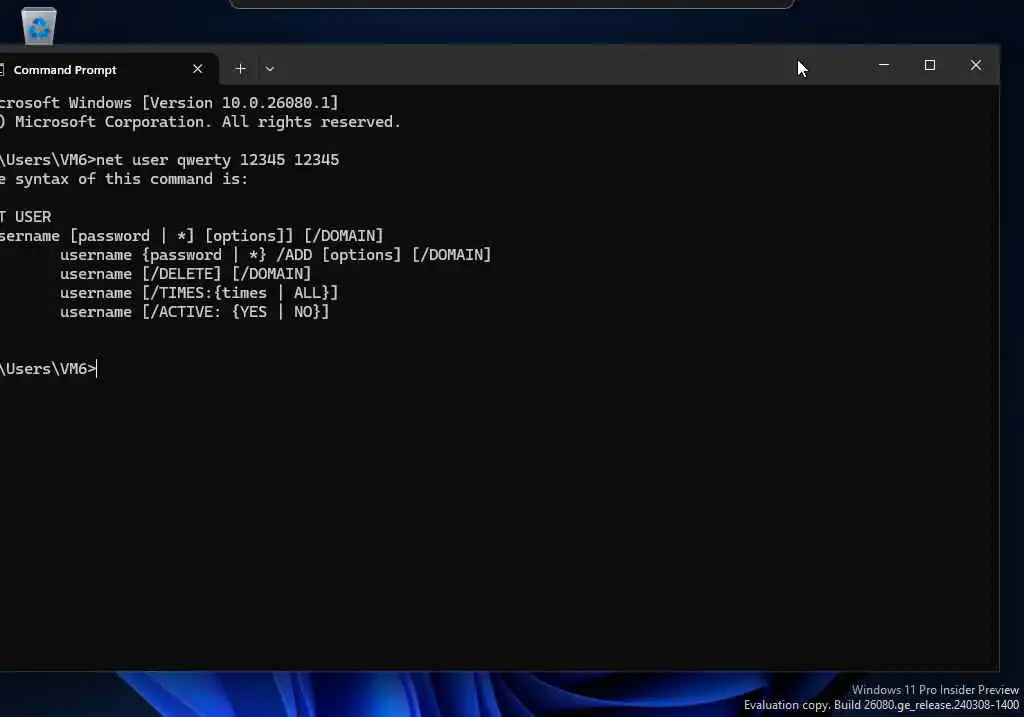Image resolution: width=1024 pixels, height=717 pixels.
Task: Expand the new tab profile dropdown
Action: (x=270, y=69)
